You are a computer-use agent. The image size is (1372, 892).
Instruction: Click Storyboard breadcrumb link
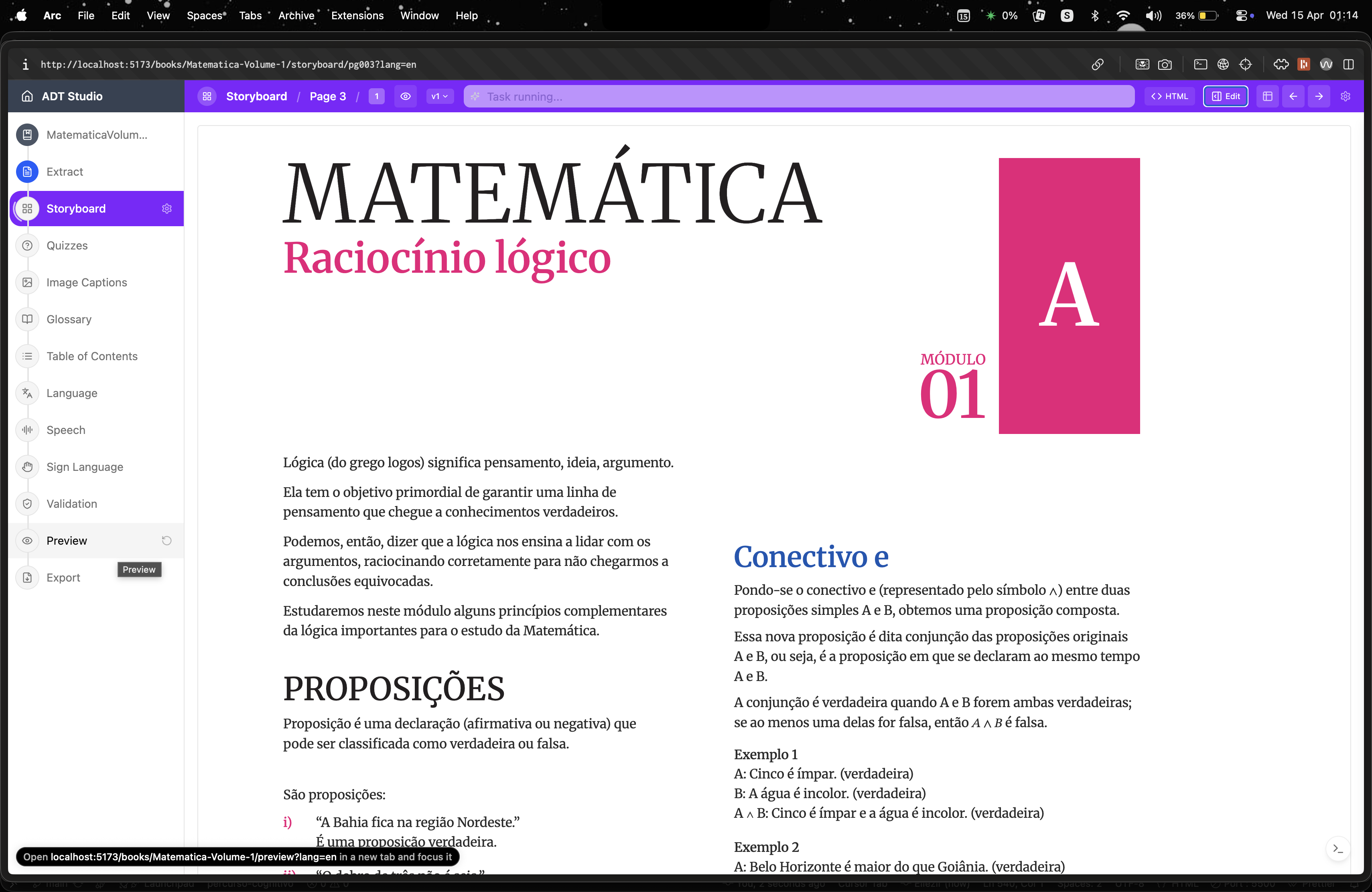[x=256, y=96]
